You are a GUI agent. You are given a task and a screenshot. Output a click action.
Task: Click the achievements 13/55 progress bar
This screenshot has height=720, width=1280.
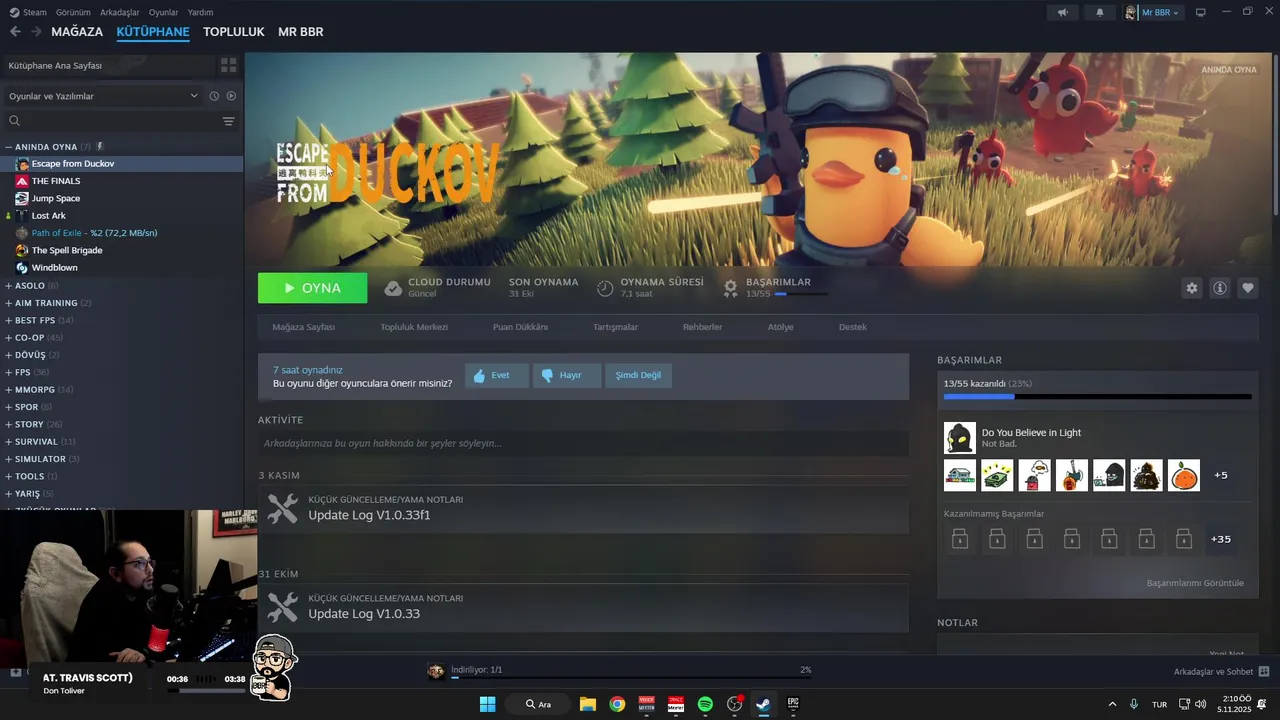(1097, 397)
